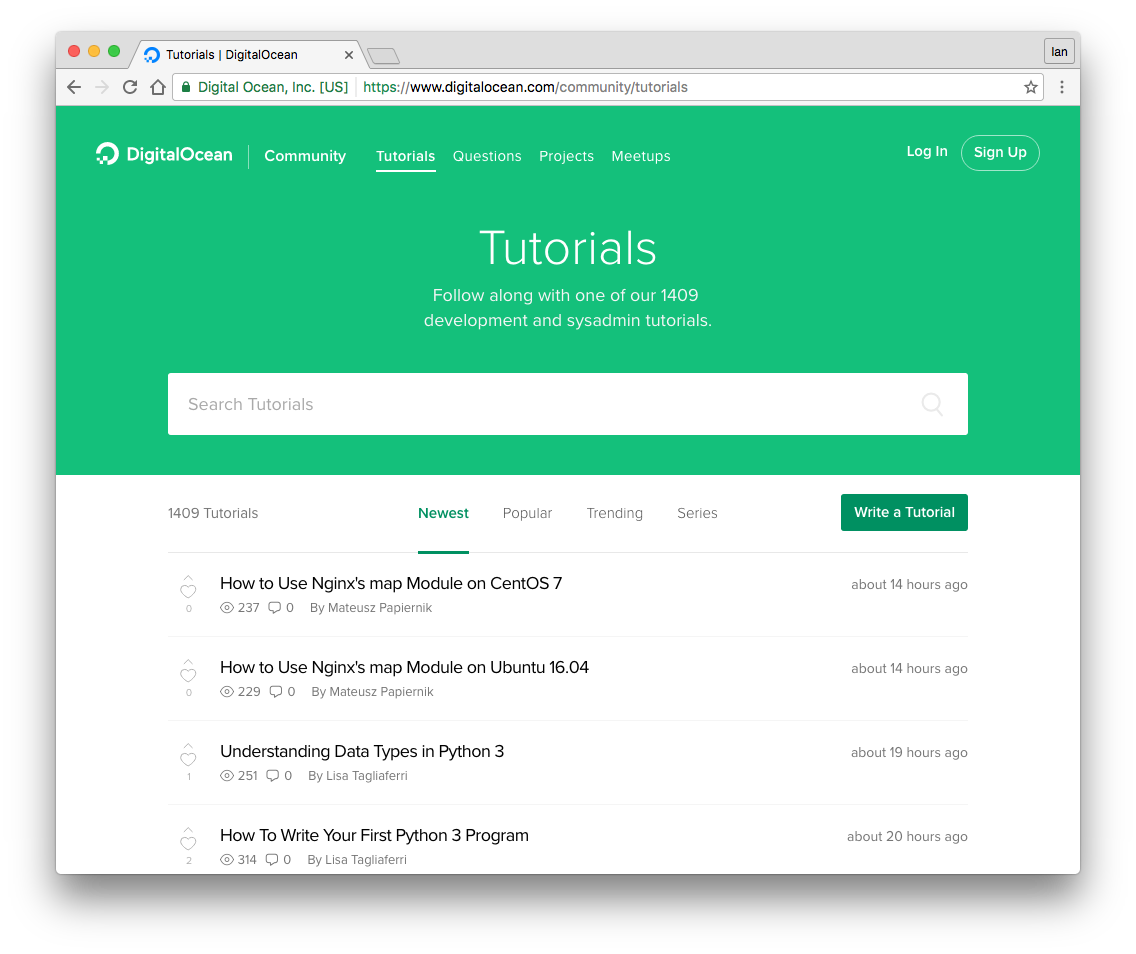Click author Lisa Tagliaferri on Understanding Data Types
The image size is (1136, 954).
pyautogui.click(x=367, y=776)
